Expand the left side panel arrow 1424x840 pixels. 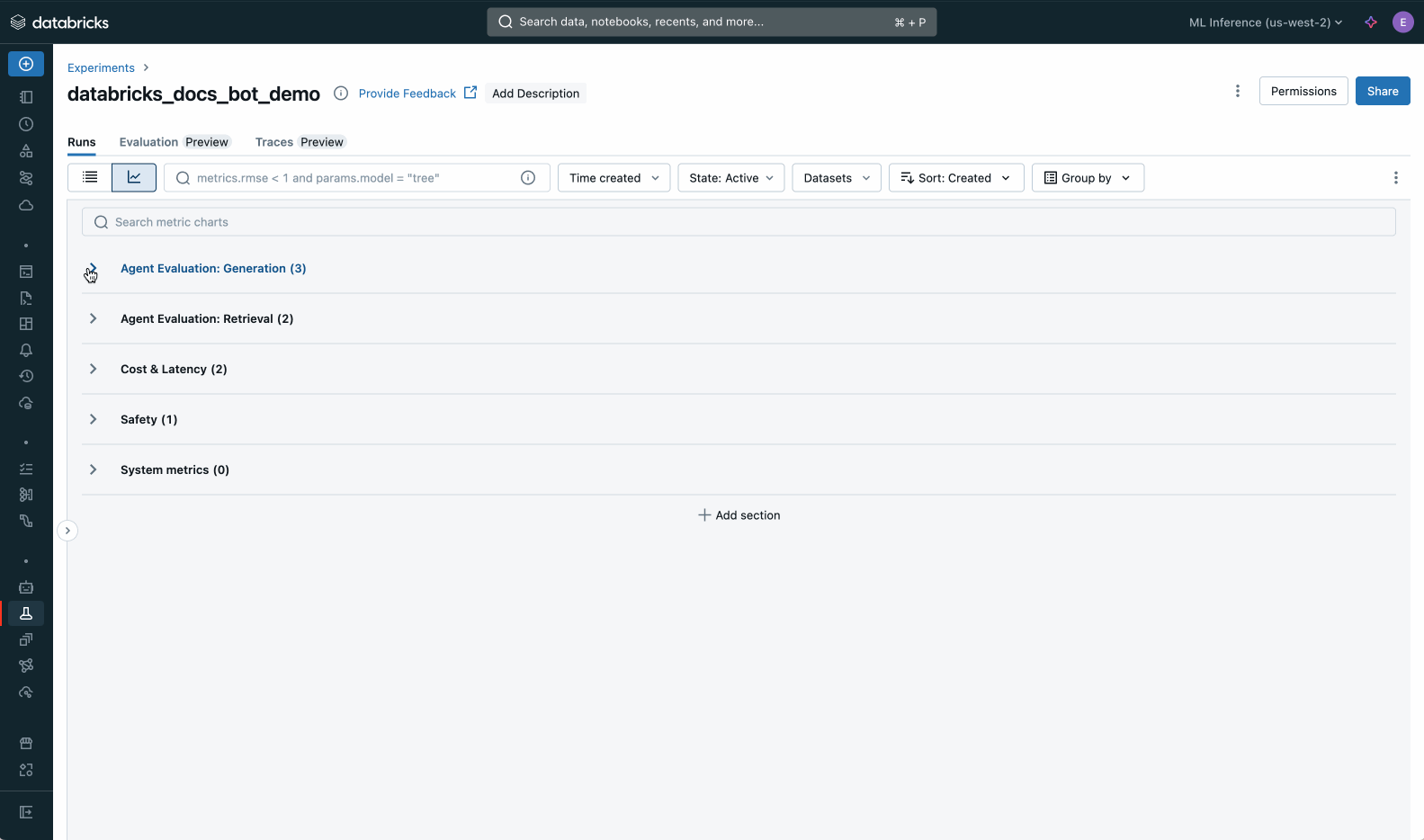67,531
